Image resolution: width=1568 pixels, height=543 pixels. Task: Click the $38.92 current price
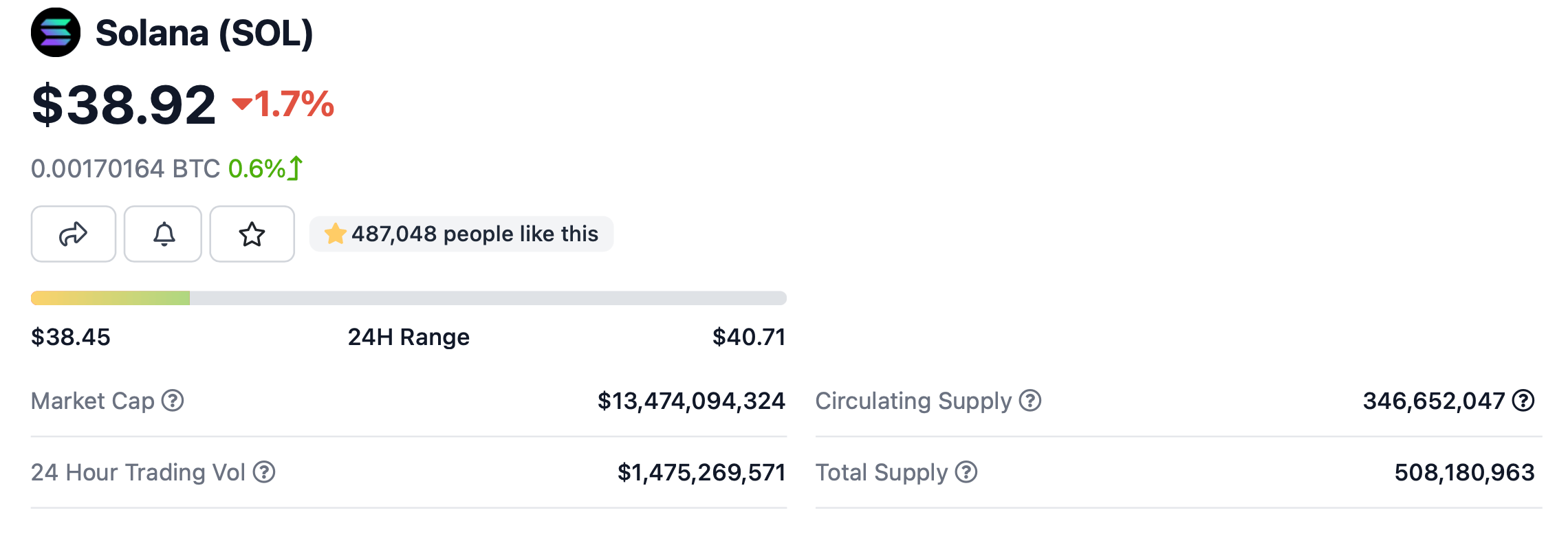click(124, 105)
